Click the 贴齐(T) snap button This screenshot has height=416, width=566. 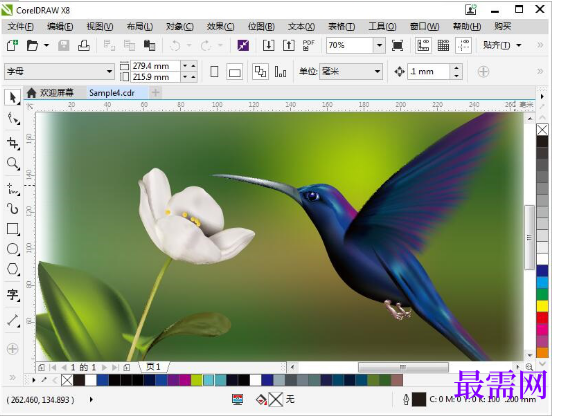coord(502,45)
